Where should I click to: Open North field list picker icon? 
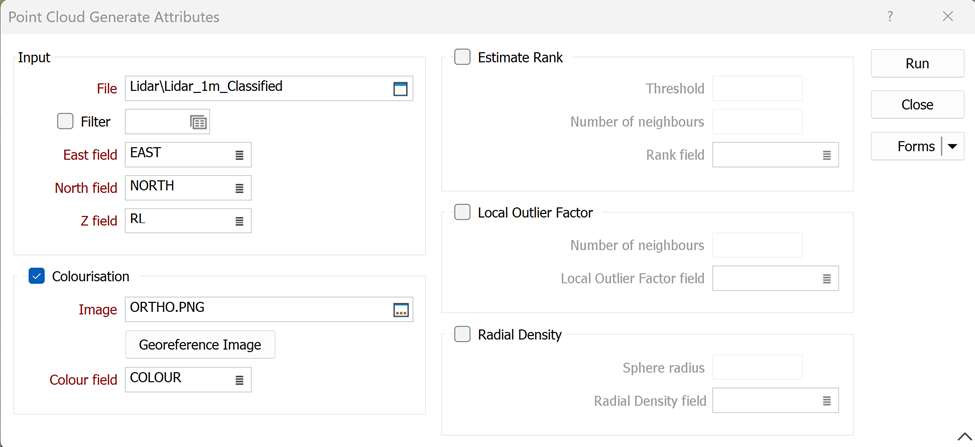[239, 188]
